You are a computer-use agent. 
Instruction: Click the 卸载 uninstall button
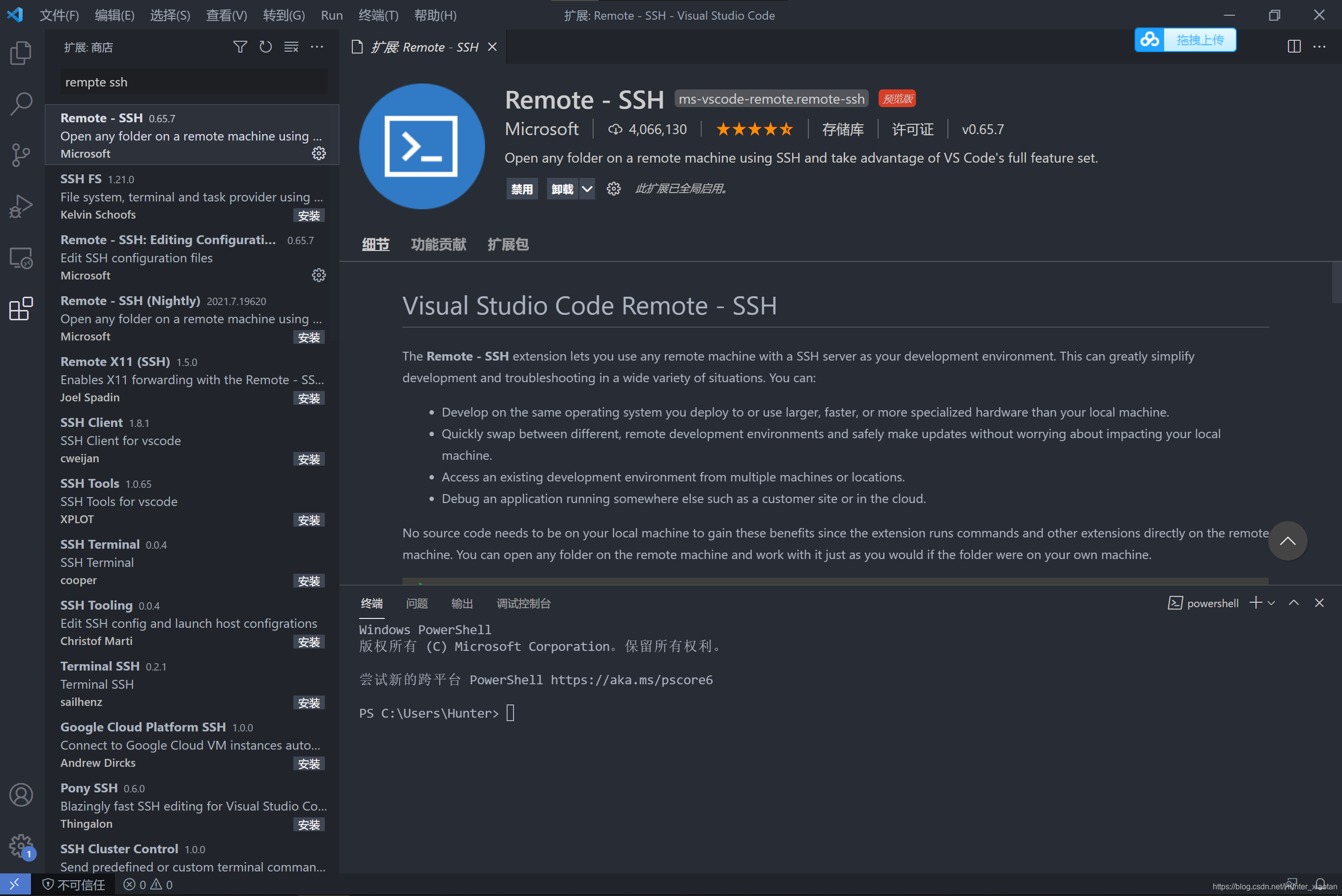click(563, 189)
